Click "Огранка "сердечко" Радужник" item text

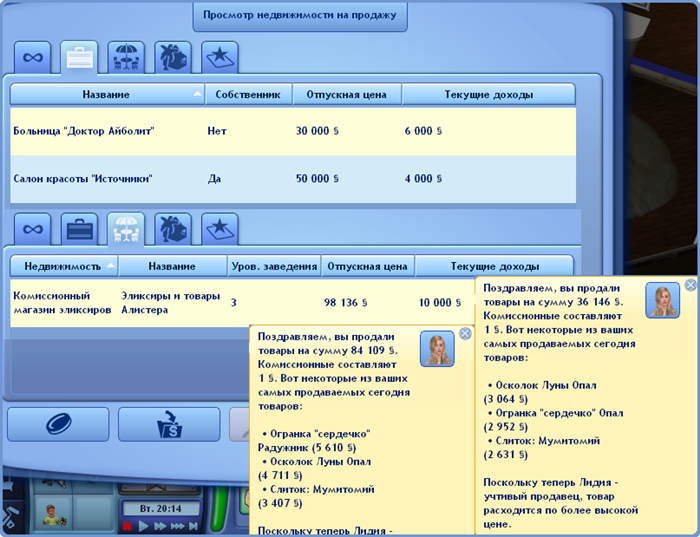click(x=314, y=441)
